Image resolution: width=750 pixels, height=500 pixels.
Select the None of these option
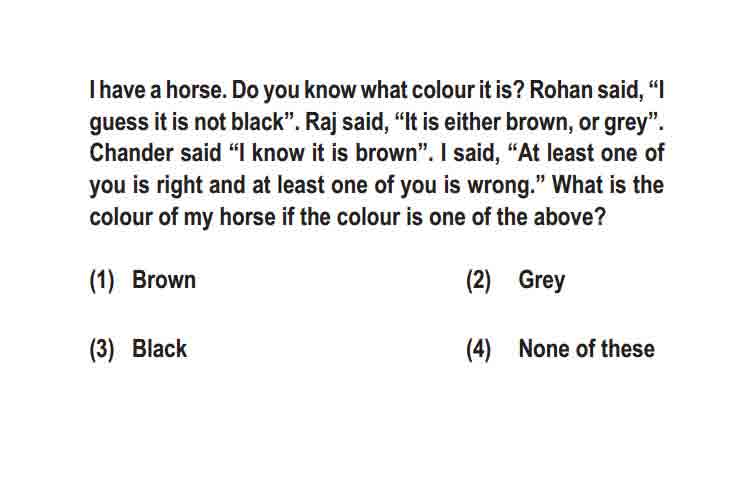coord(586,349)
